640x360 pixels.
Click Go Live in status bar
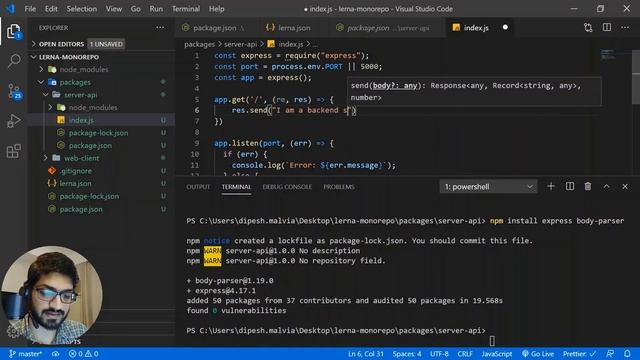click(538, 354)
